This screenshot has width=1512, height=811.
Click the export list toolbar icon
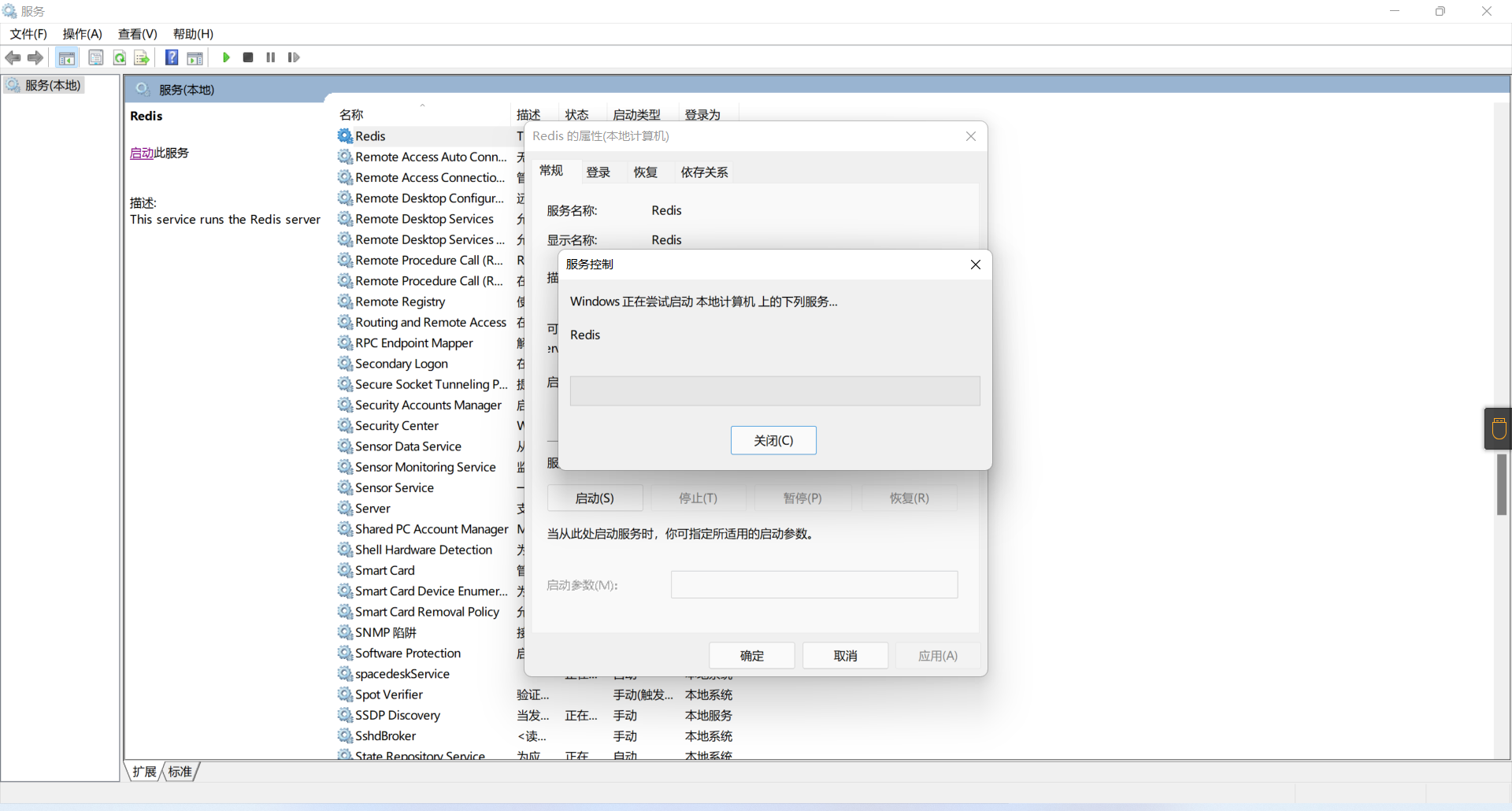[x=142, y=57]
